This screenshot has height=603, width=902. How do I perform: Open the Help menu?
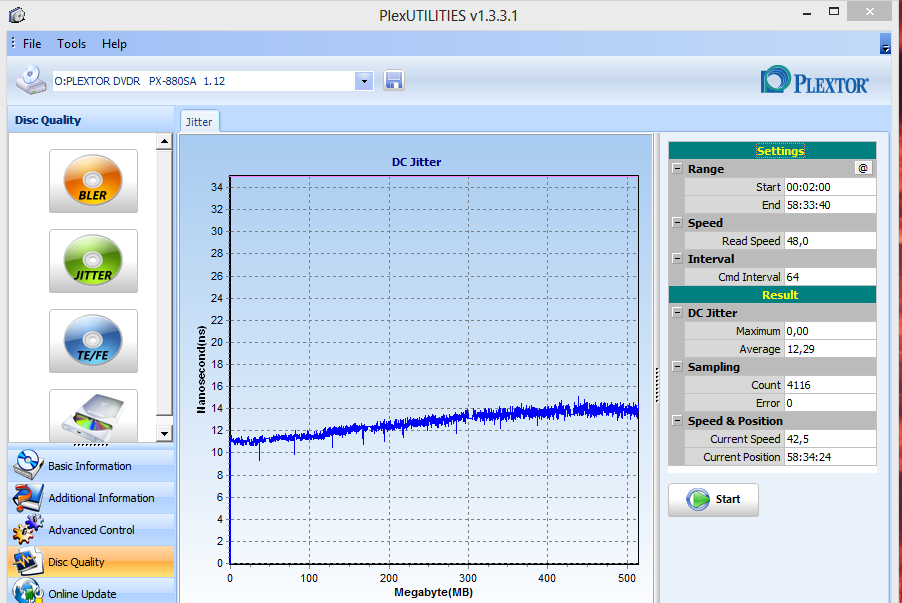(x=114, y=44)
